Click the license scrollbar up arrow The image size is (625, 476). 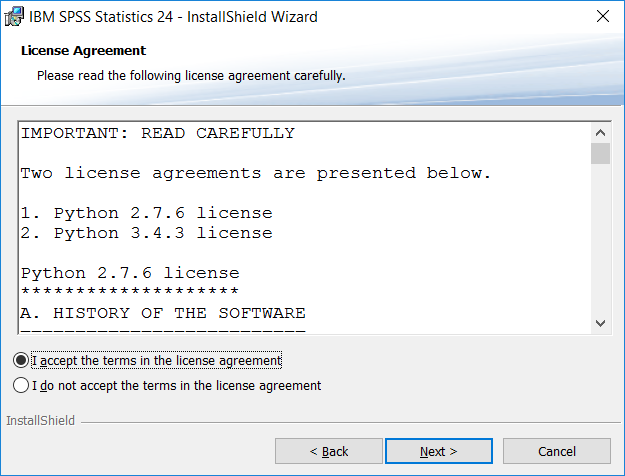(x=600, y=133)
